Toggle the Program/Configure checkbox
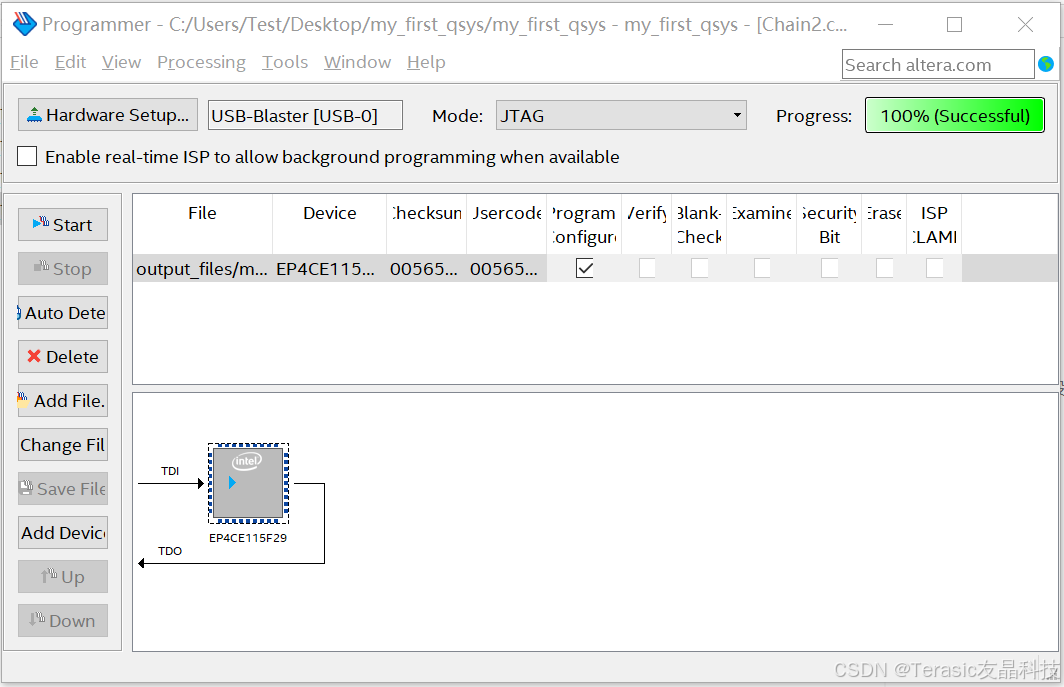Image resolution: width=1064 pixels, height=687 pixels. [x=584, y=268]
